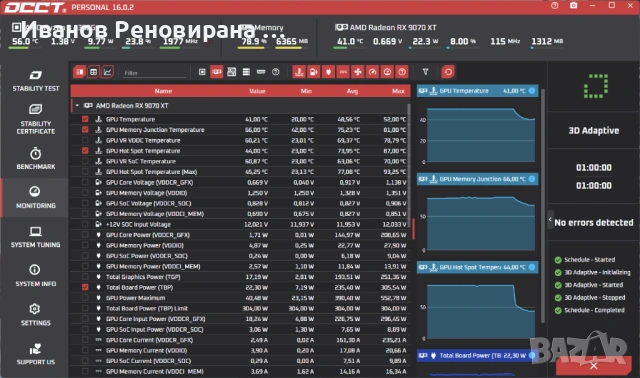Toggle the unknown hardware filter icon
This screenshot has width=640, height=378.
276,72
